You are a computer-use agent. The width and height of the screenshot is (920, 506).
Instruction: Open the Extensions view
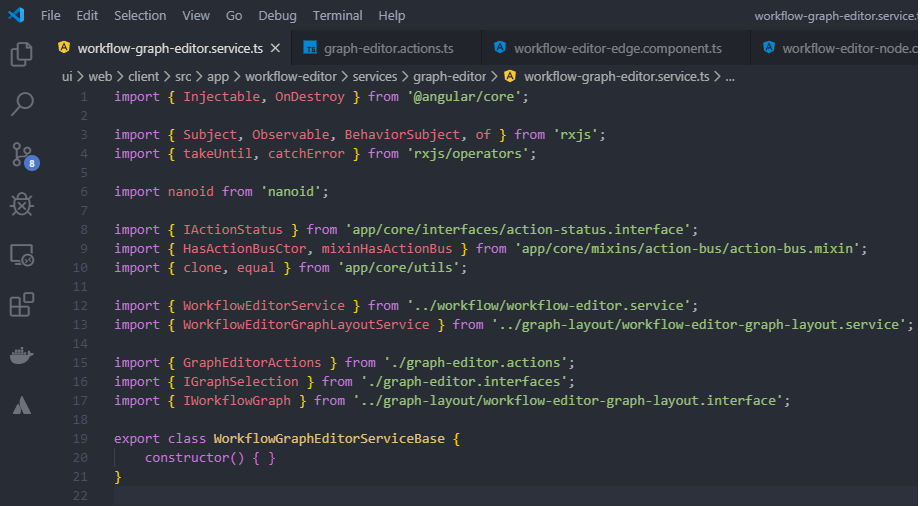tap(22, 305)
